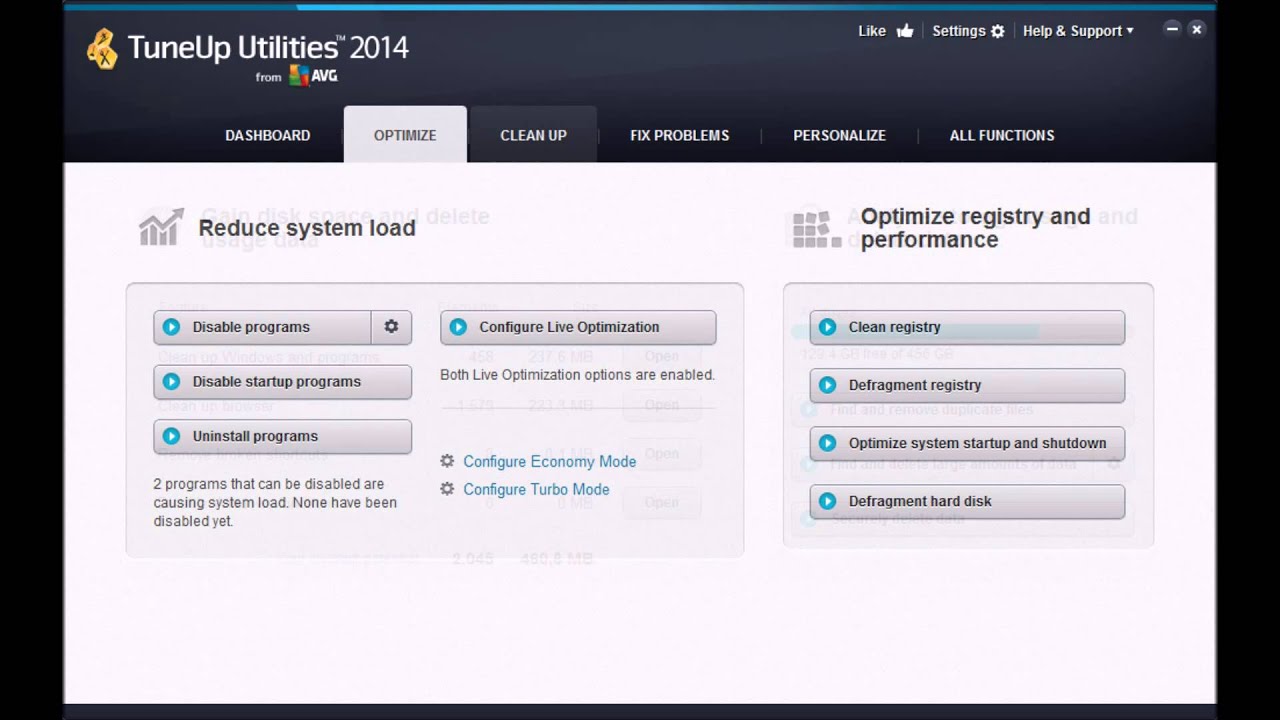
Task: Click the Optimize registry blocks icon
Action: 816,229
